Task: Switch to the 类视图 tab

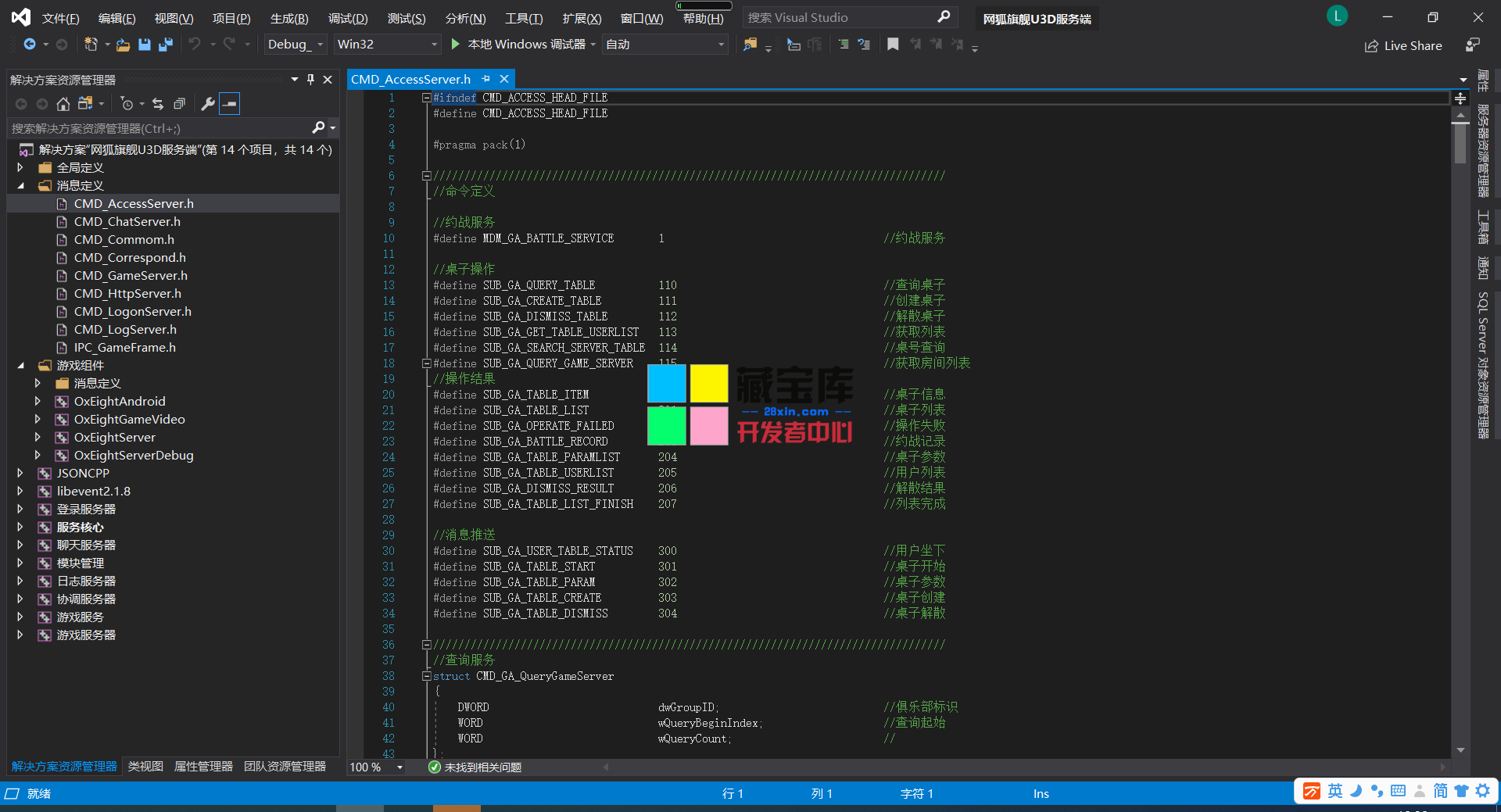Action: tap(145, 767)
